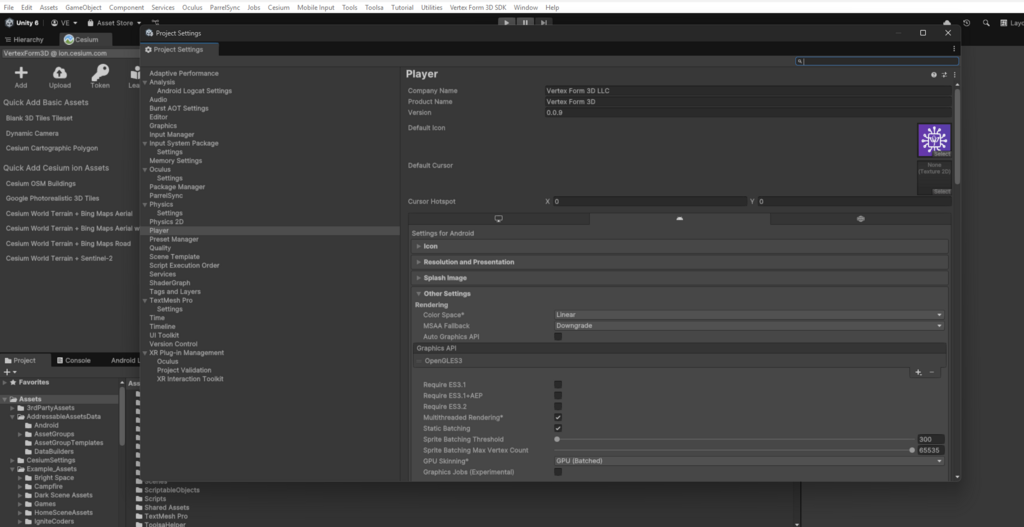Click the plus icon under Graphics API list
This screenshot has height=527, width=1024.
[918, 372]
